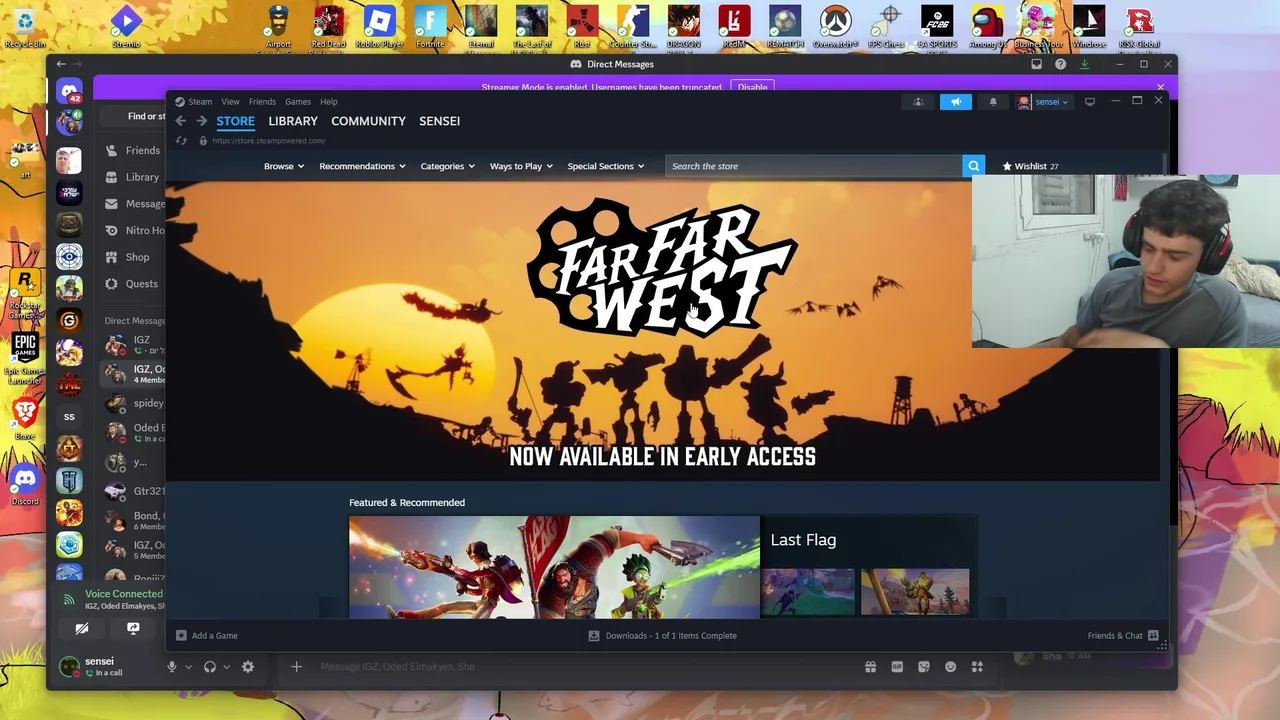This screenshot has height=720, width=1280.
Task: Open the Friends menu in Steam
Action: click(x=262, y=102)
